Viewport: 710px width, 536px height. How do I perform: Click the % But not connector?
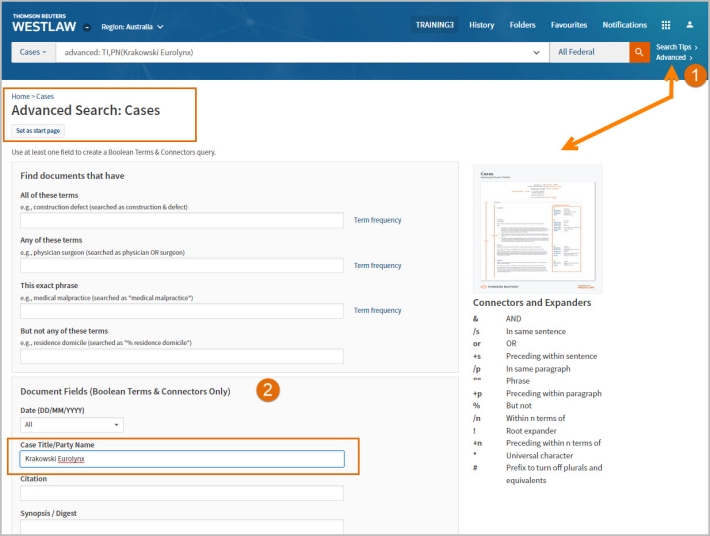[502, 406]
